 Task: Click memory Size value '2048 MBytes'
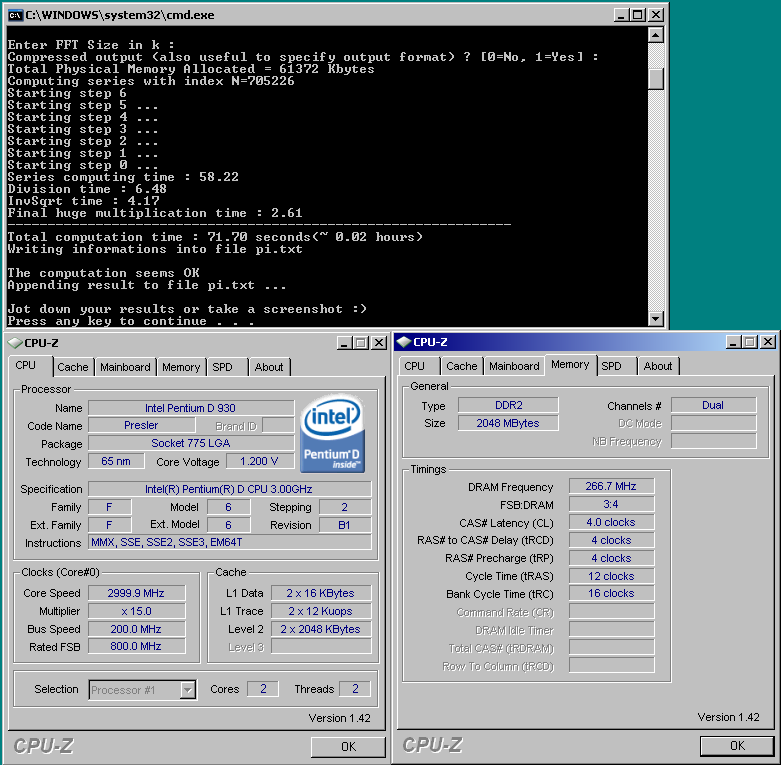[x=508, y=423]
